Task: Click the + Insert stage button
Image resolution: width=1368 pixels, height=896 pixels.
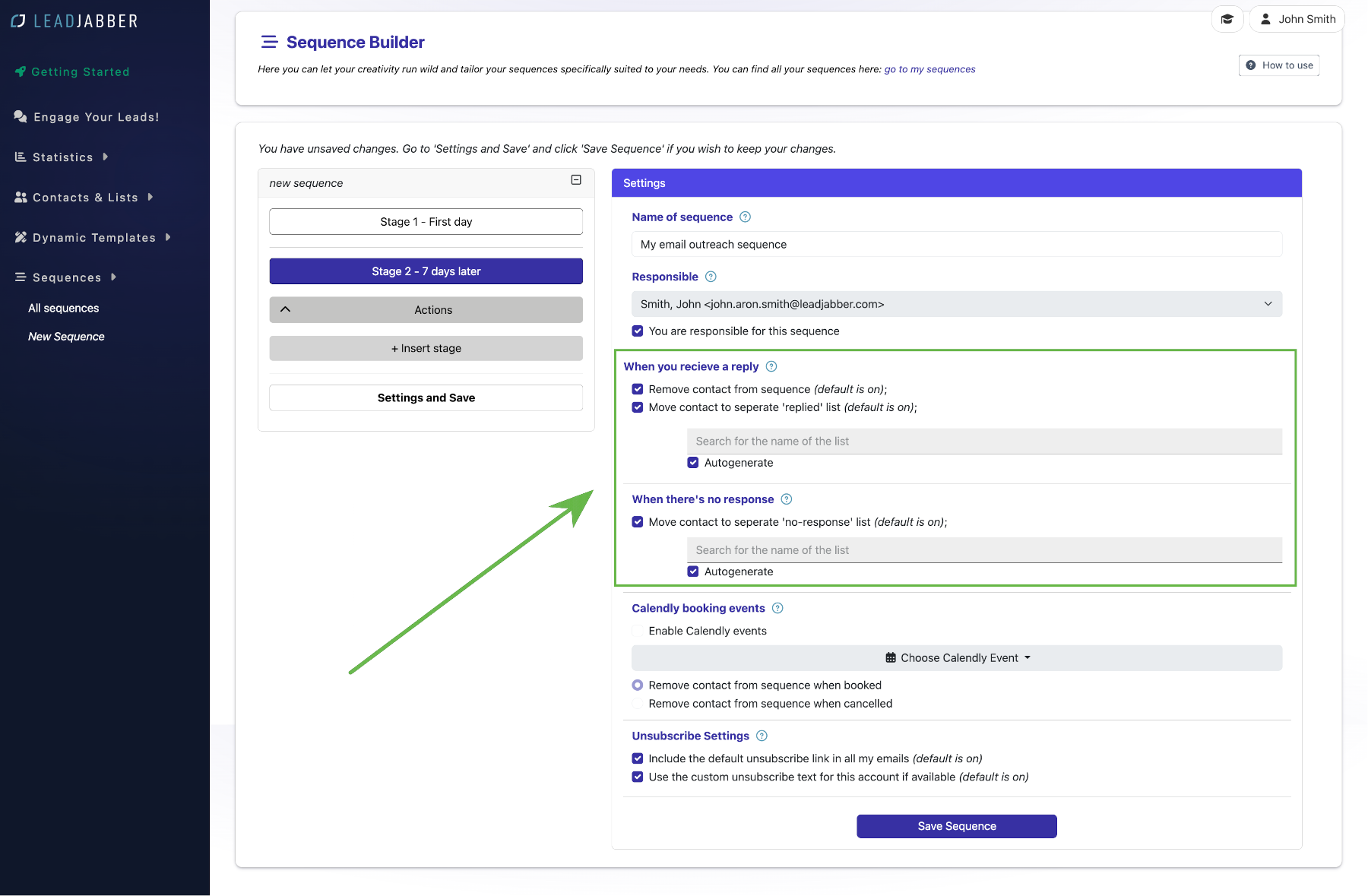Action: coord(426,348)
